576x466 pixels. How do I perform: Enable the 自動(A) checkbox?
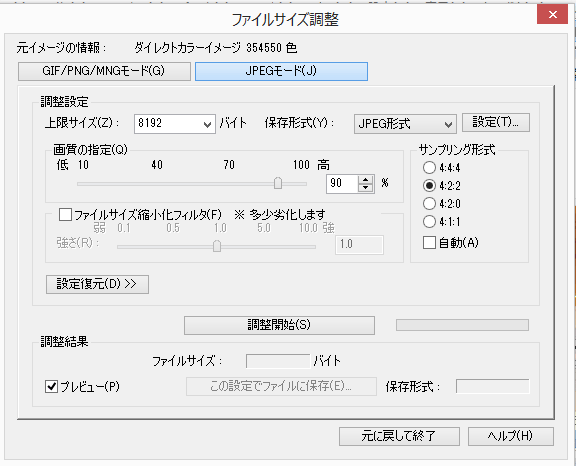click(x=429, y=243)
